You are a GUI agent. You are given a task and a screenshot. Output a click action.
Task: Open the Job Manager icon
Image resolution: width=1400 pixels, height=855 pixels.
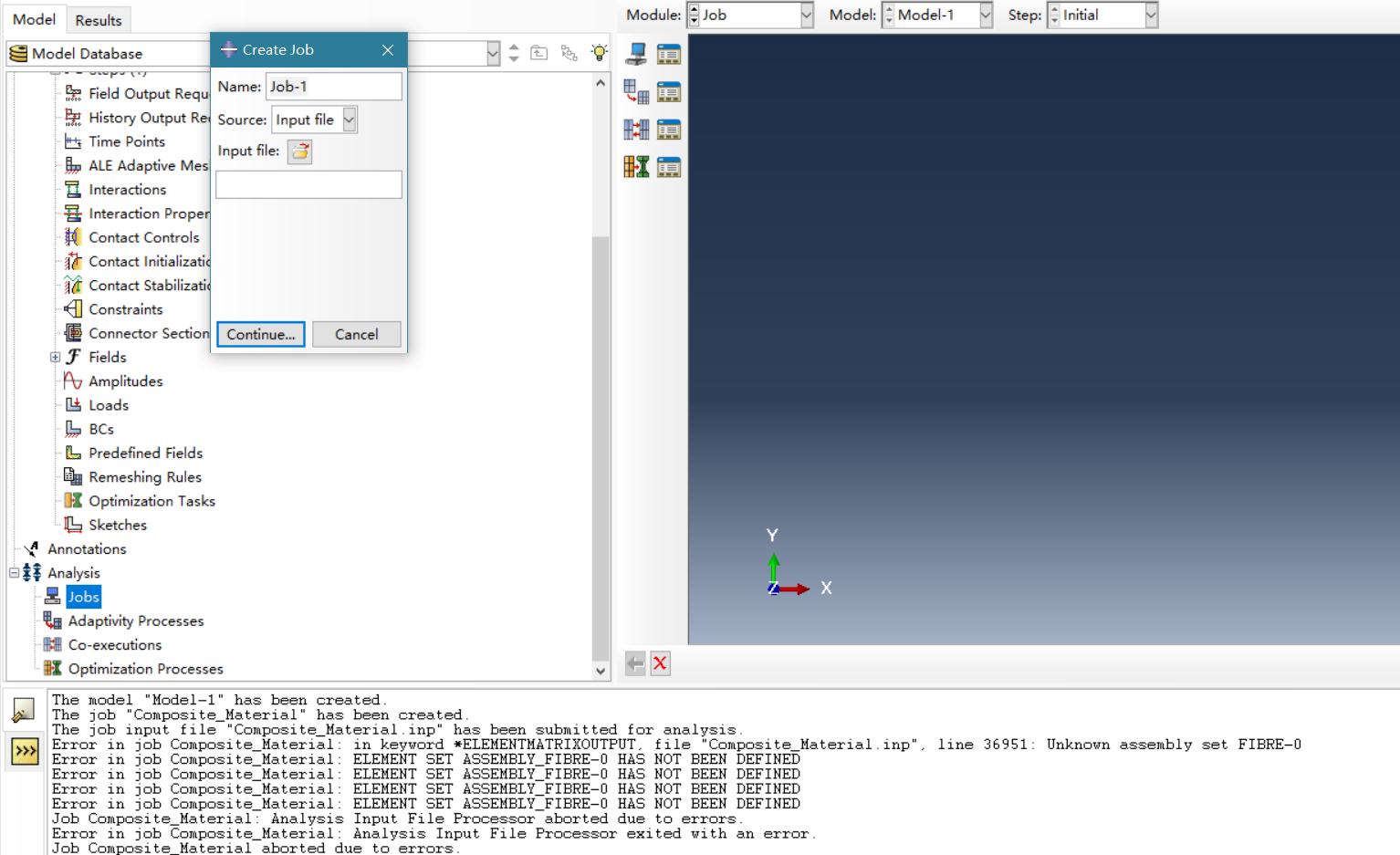point(669,53)
